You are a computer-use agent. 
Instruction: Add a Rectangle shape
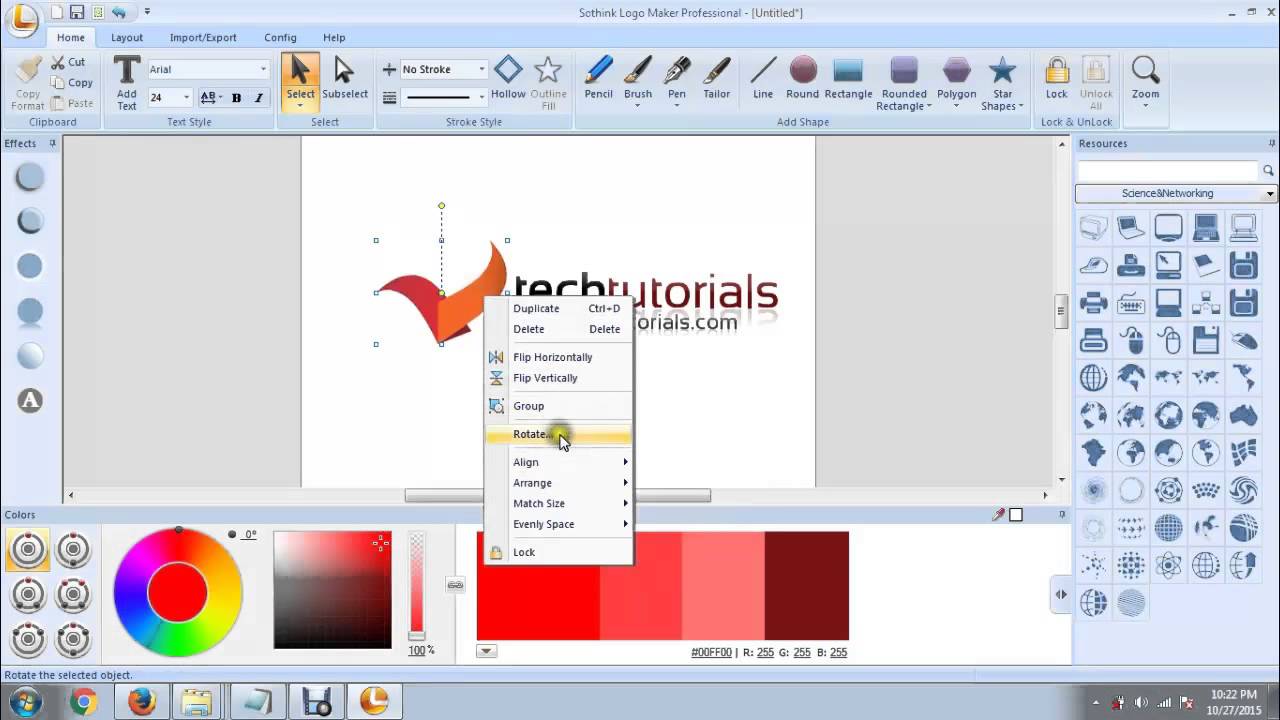pyautogui.click(x=848, y=78)
